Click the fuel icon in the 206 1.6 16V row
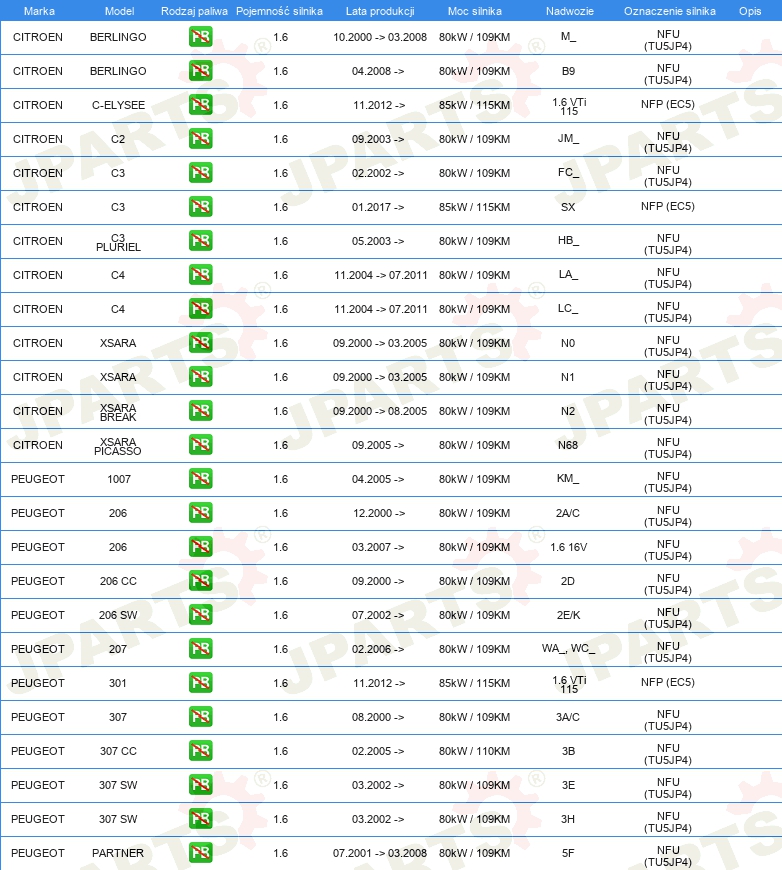The height and width of the screenshot is (870, 782). [x=200, y=547]
